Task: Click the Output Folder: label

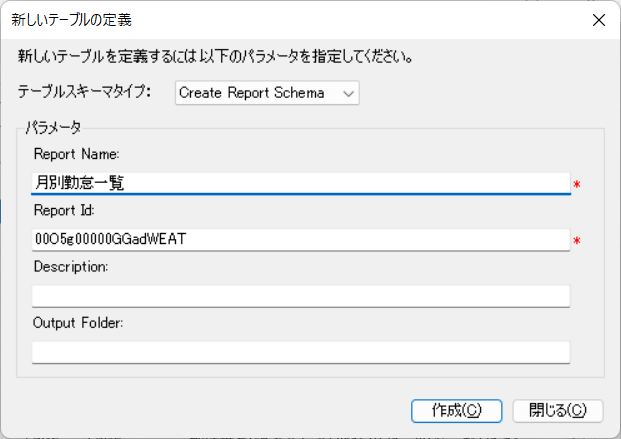Action: pos(78,323)
